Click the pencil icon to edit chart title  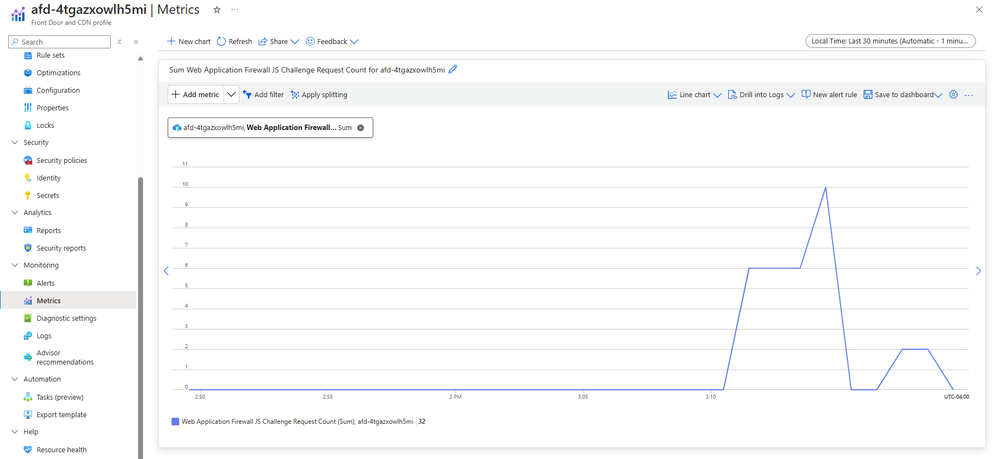(x=453, y=70)
